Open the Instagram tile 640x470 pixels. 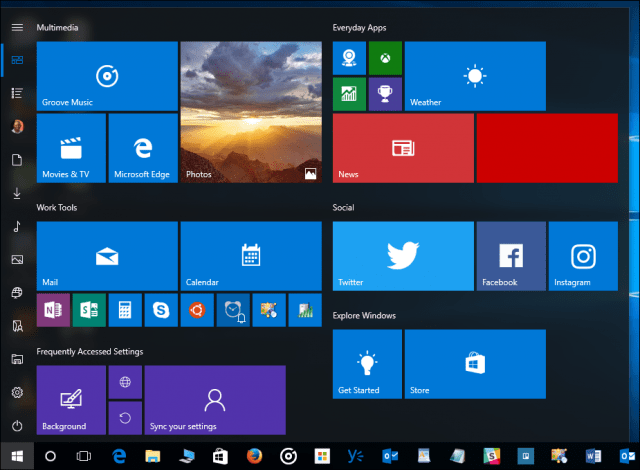point(583,256)
